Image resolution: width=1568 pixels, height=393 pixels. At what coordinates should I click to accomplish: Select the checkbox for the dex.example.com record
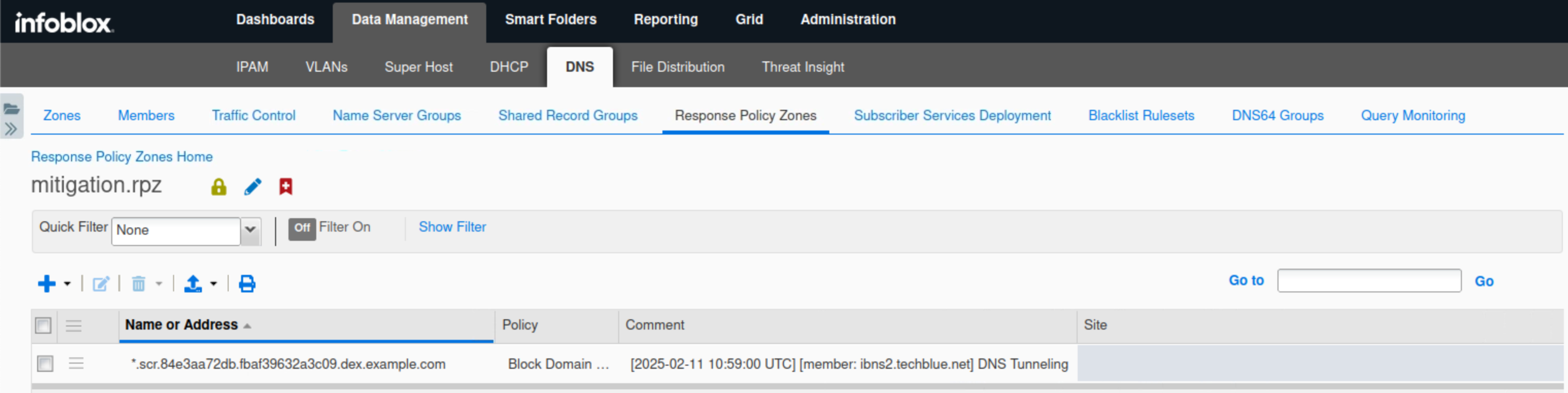[x=45, y=364]
